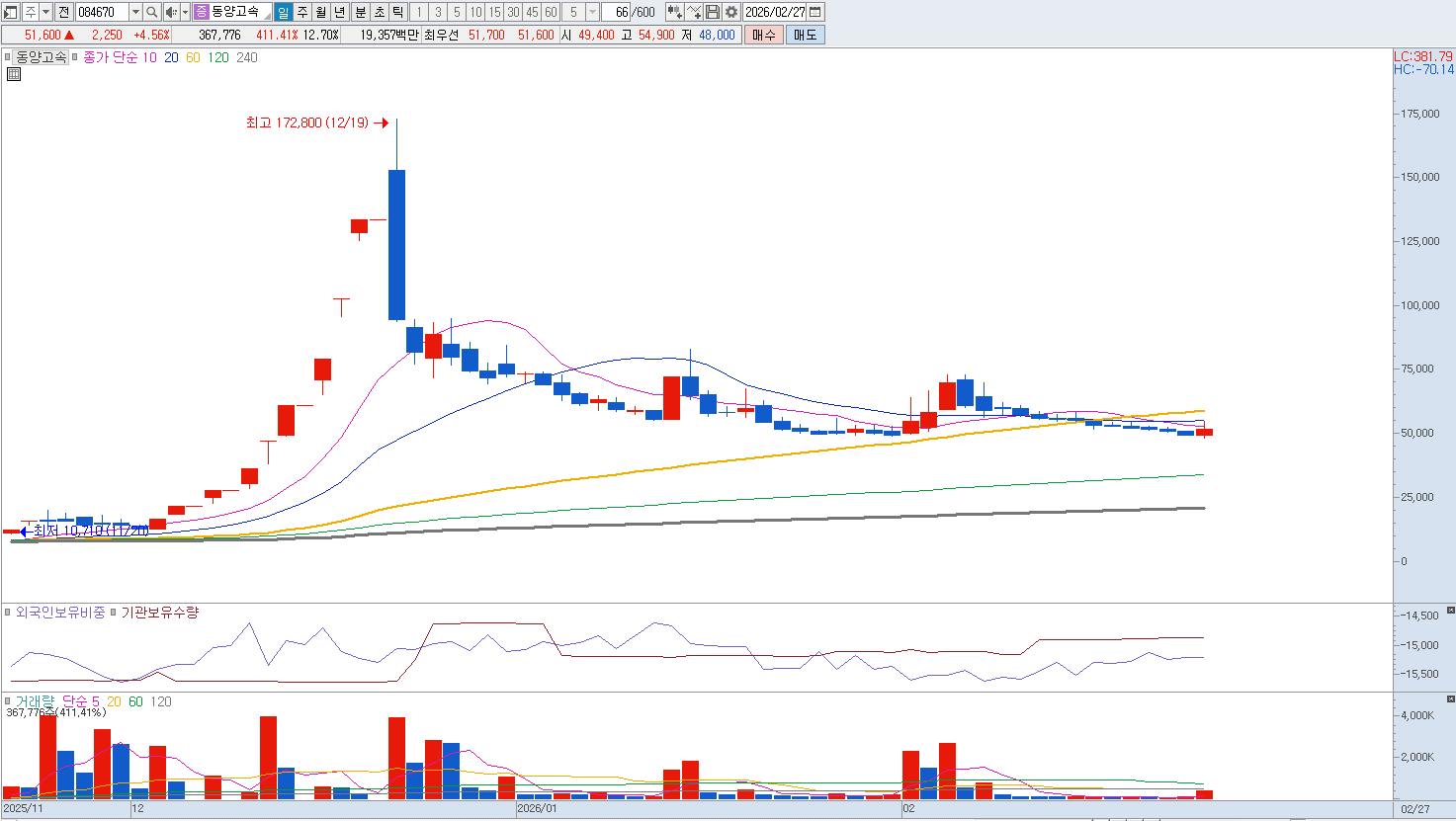
Task: Click the candlestick add-indicator toolbar icon
Action: [674, 12]
